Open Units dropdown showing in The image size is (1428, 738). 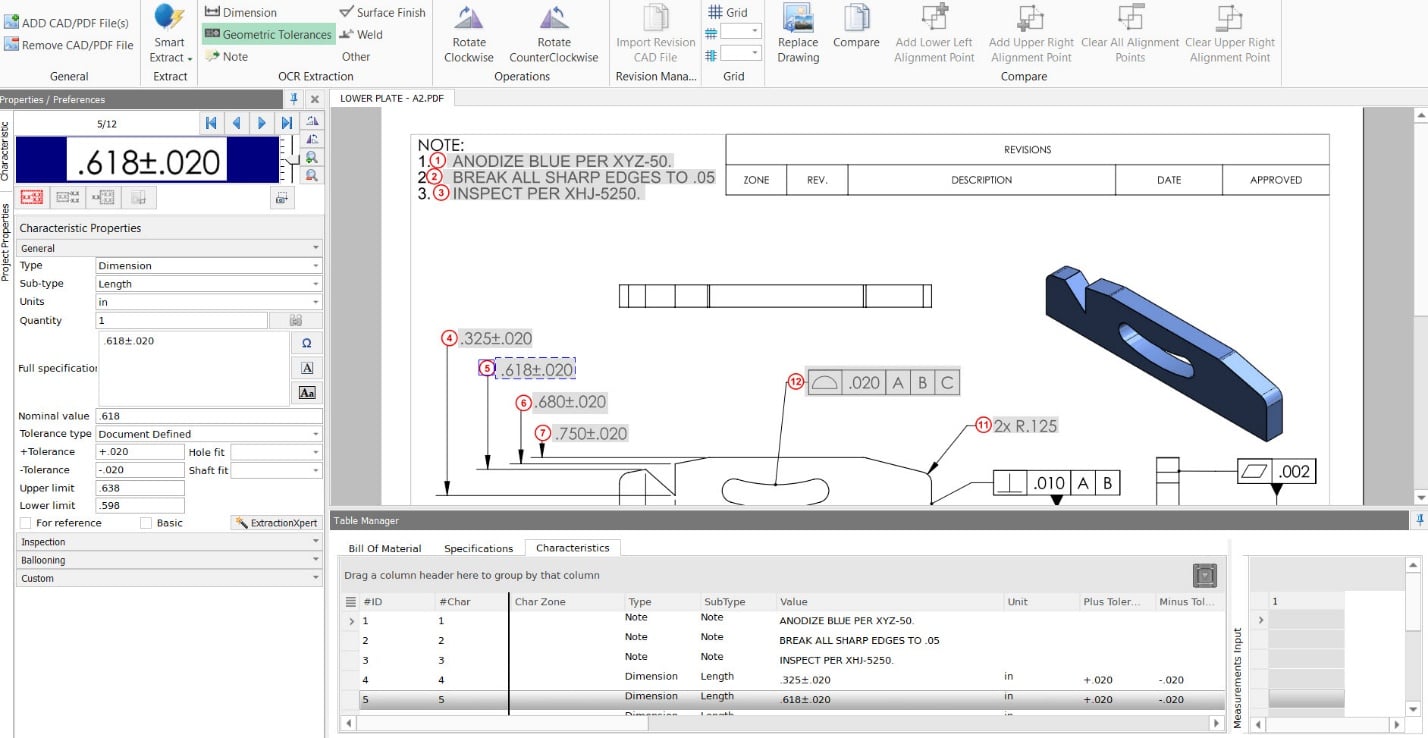pyautogui.click(x=209, y=302)
